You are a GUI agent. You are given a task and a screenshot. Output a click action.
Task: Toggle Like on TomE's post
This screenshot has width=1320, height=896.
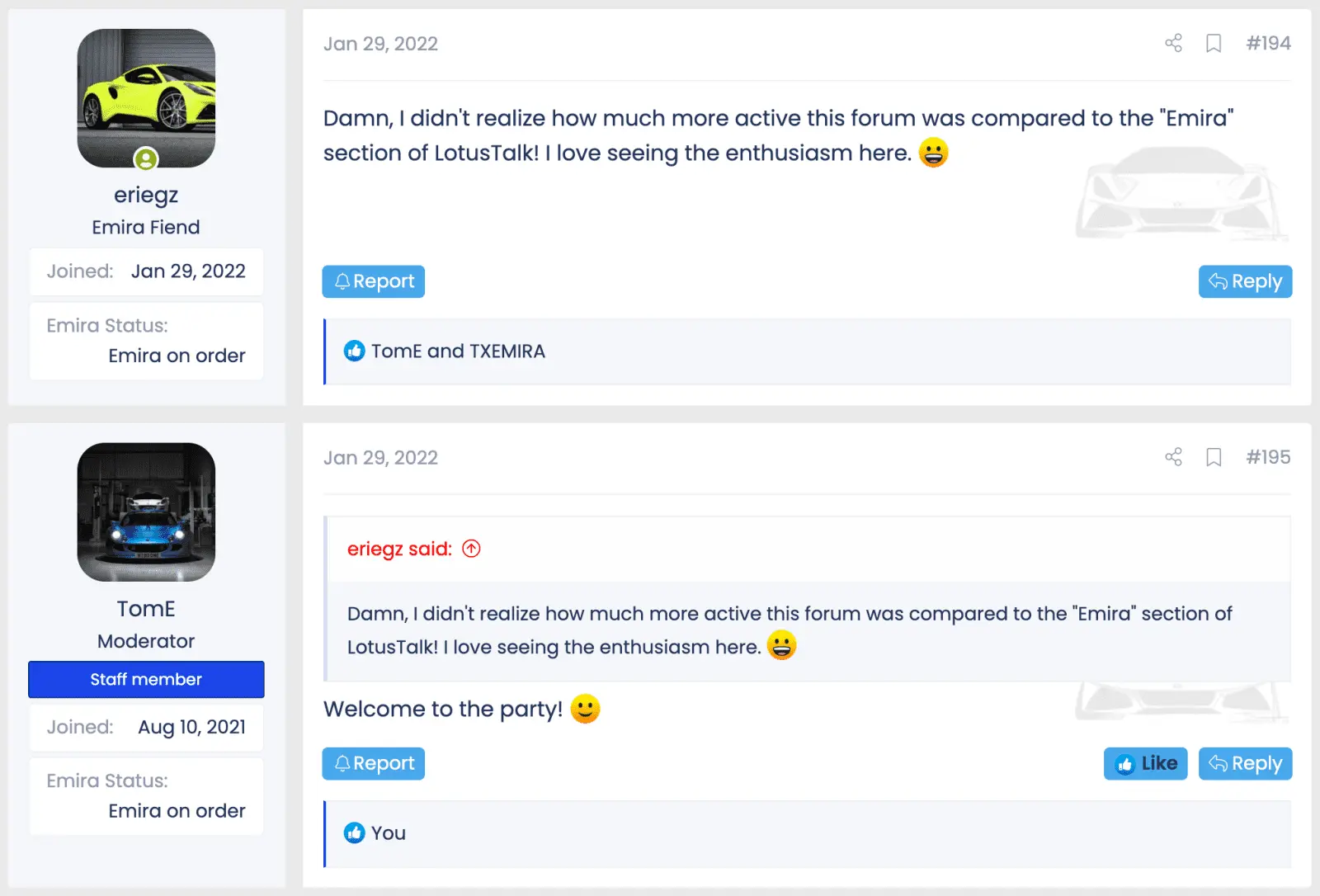tap(1145, 764)
